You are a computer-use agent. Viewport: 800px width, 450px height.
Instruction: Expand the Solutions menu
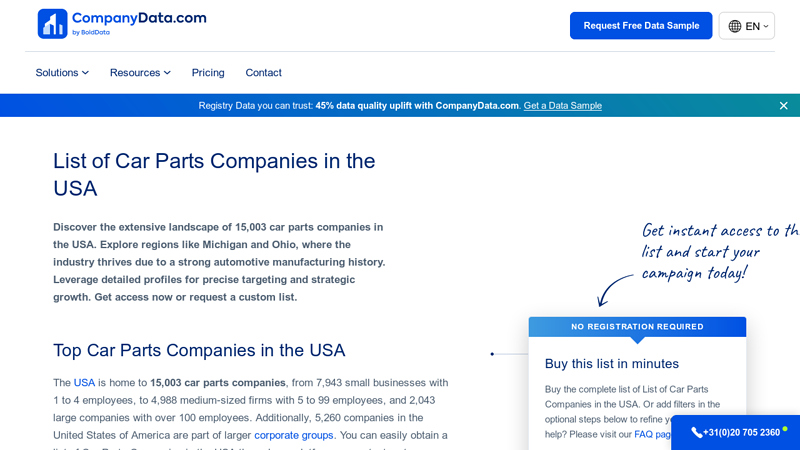(x=62, y=72)
